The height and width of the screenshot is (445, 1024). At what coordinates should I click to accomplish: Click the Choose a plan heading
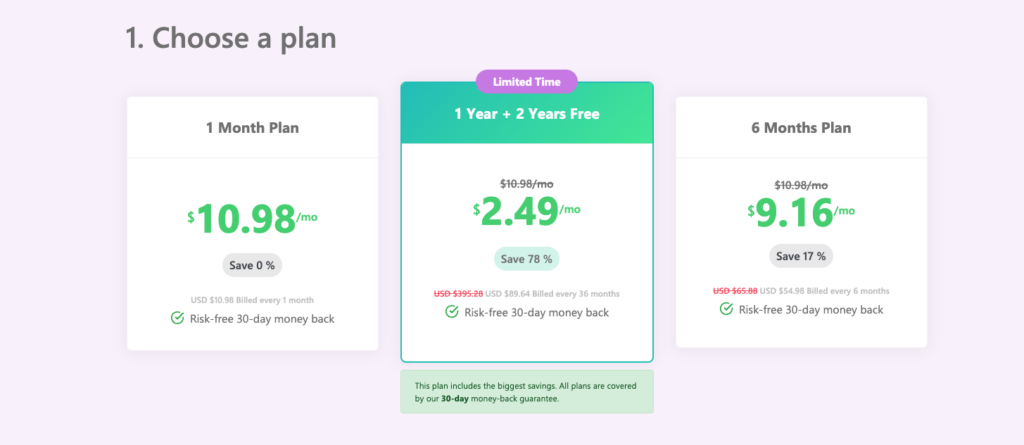pos(231,38)
